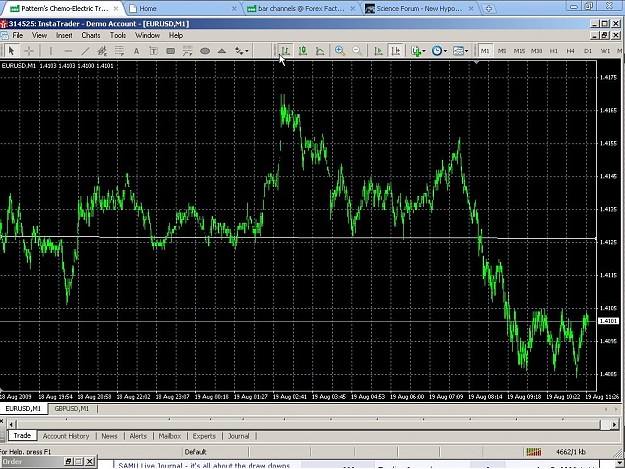
Task: Open the chart templates dropdown
Action: tap(461, 51)
